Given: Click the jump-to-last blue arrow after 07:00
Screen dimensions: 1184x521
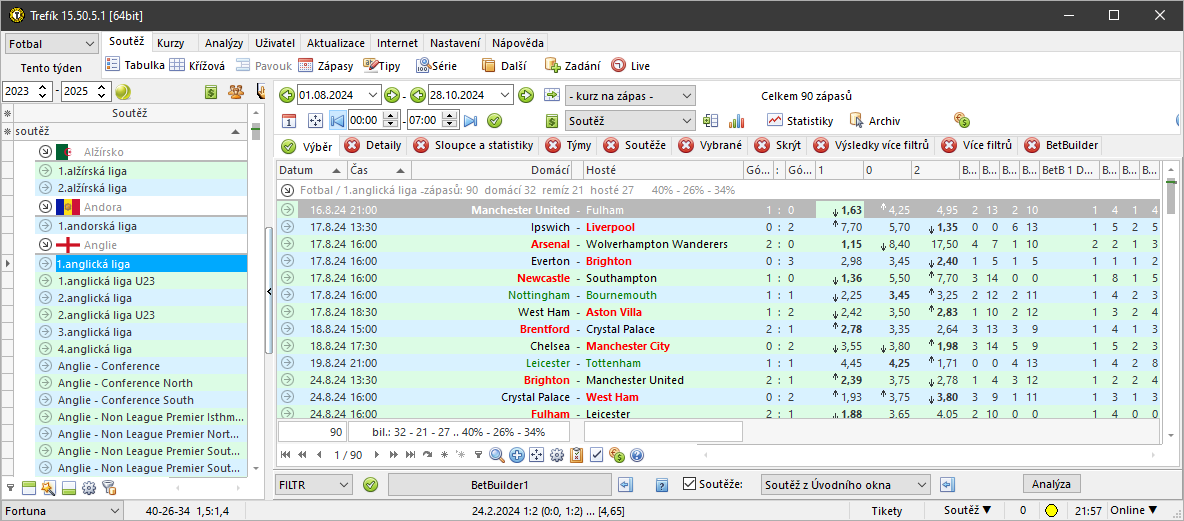Looking at the screenshot, I should point(470,120).
